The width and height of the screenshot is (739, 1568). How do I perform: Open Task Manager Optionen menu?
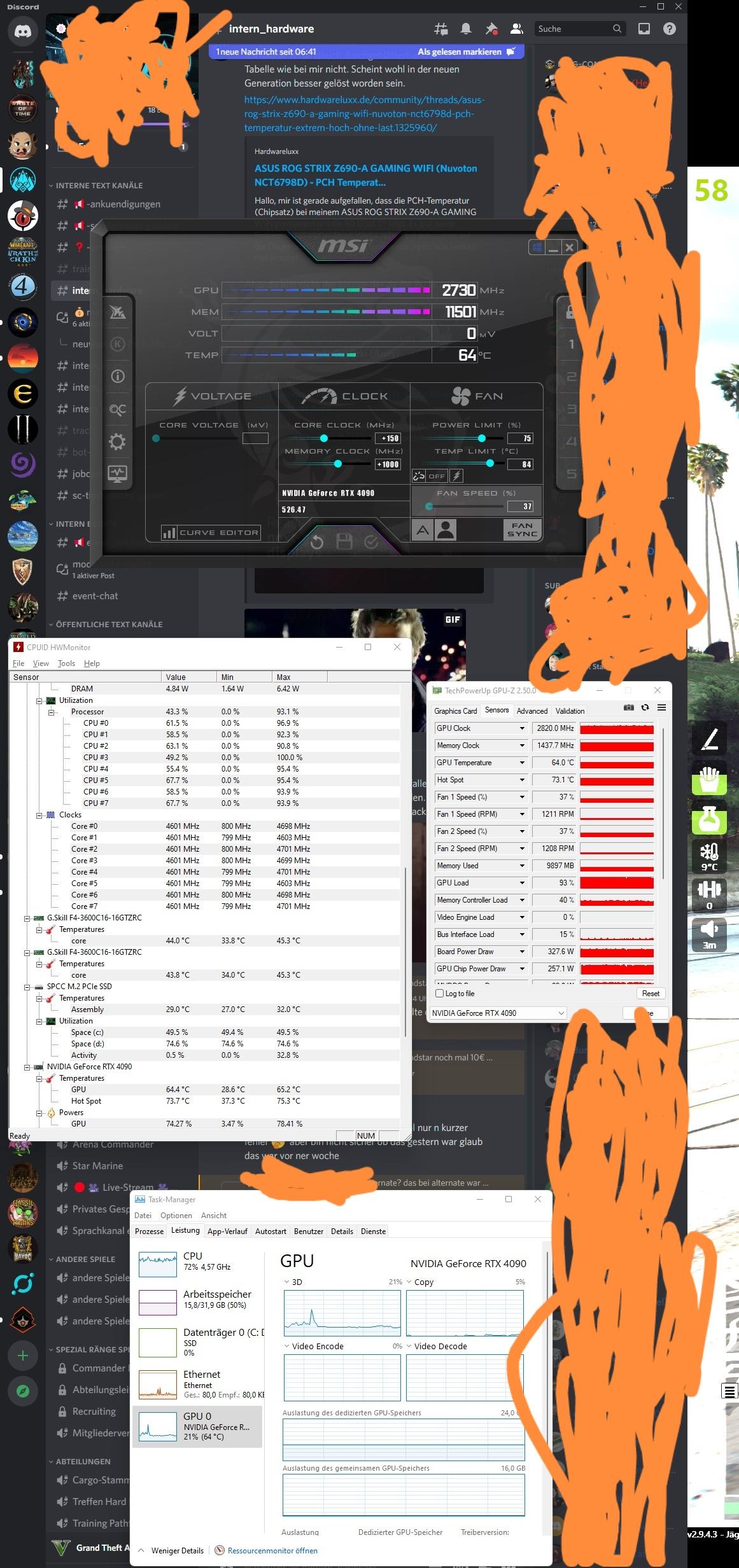[176, 1215]
